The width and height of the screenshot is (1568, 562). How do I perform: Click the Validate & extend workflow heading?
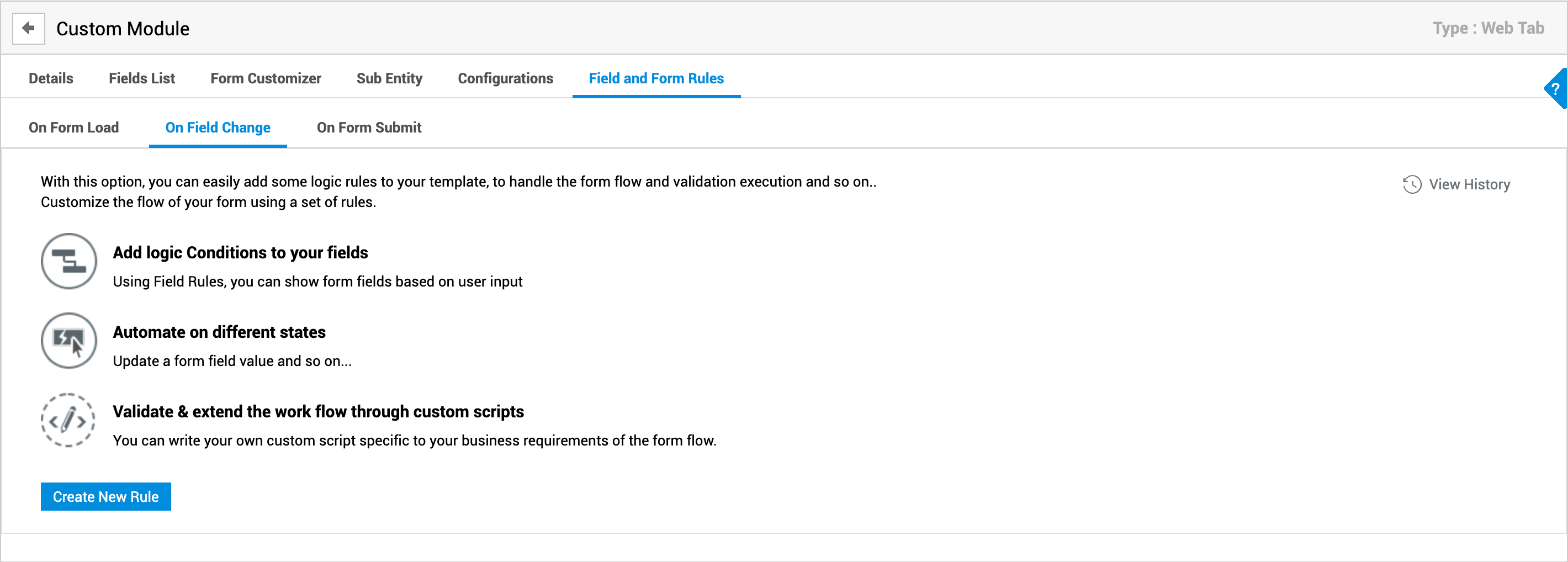(x=317, y=412)
